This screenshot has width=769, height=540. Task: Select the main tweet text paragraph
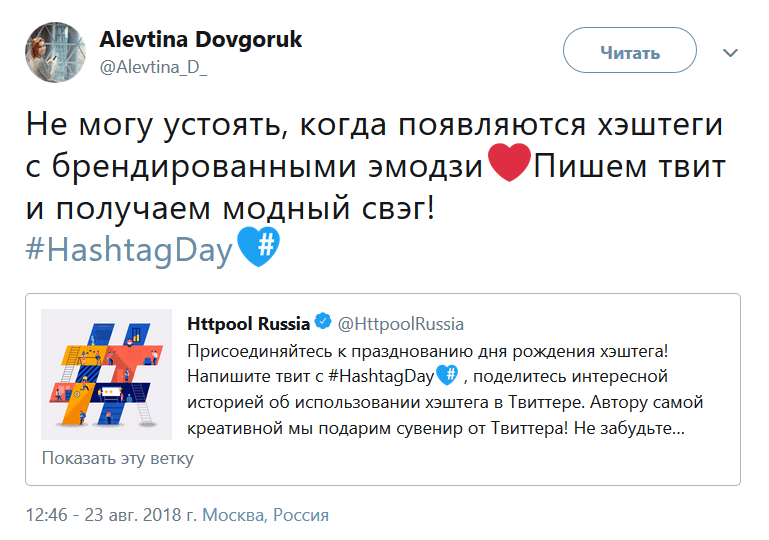coord(376,187)
